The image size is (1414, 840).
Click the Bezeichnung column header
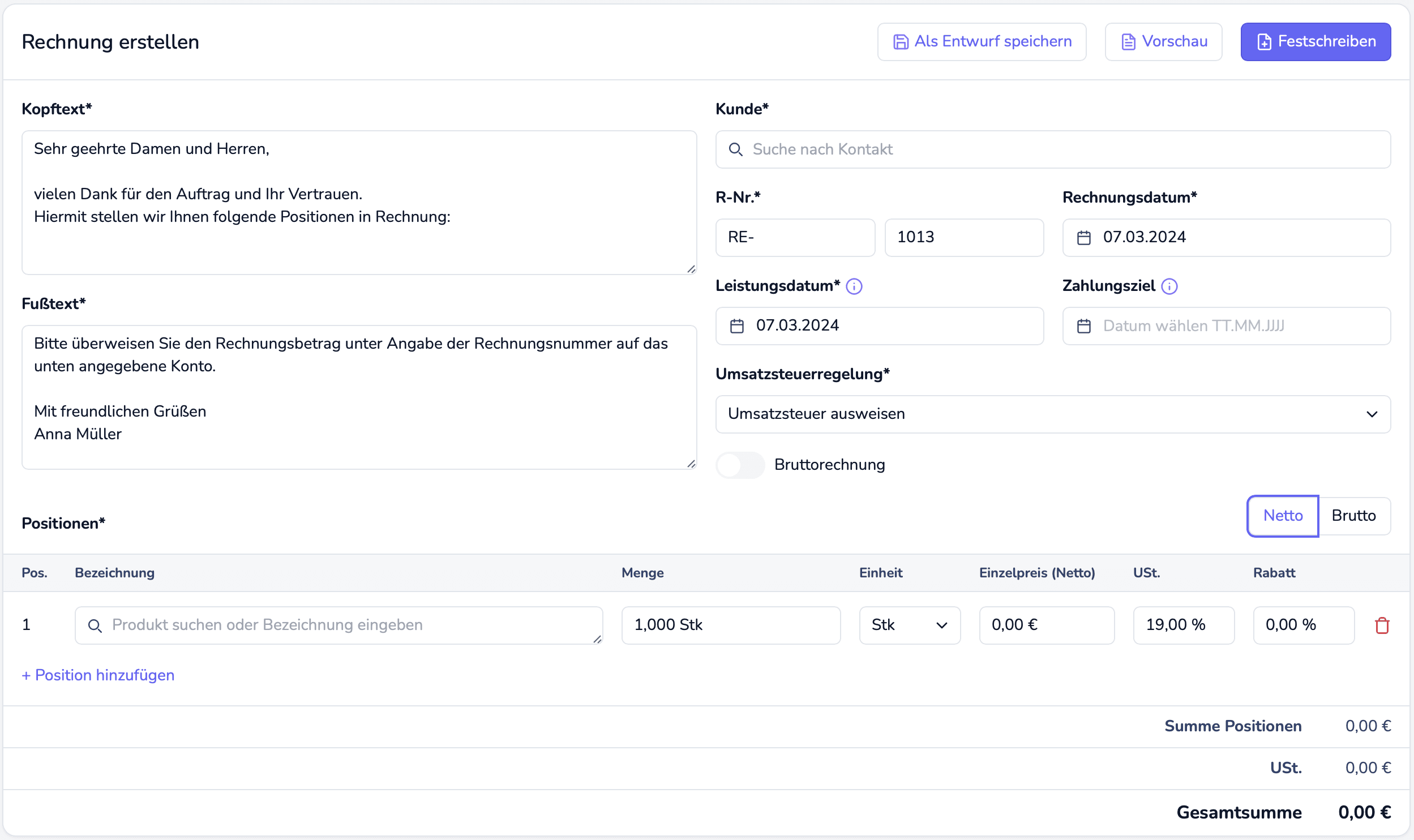115,573
